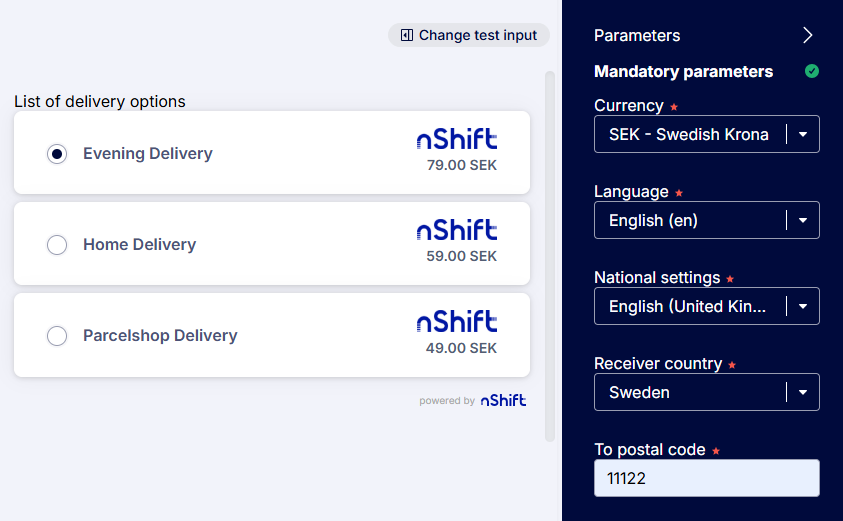Image resolution: width=843 pixels, height=521 pixels.
Task: Click the To postal code input field
Action: [x=706, y=478]
